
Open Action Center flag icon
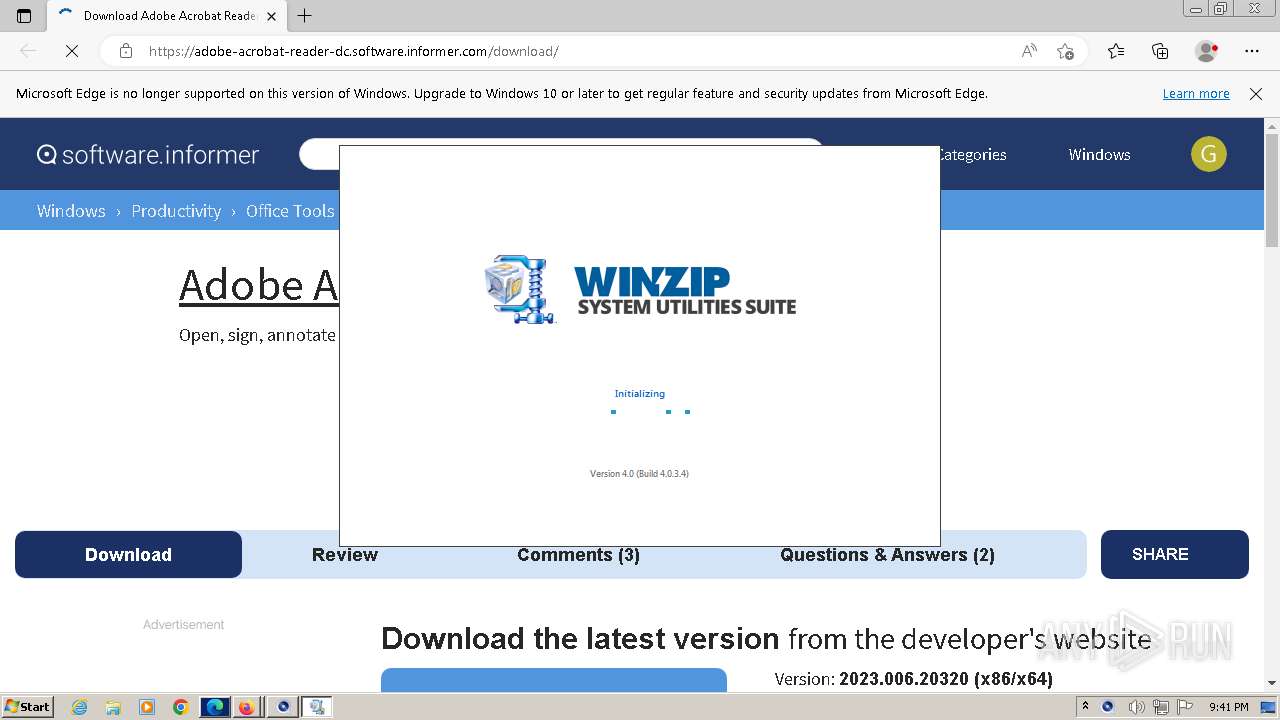coord(1186,707)
